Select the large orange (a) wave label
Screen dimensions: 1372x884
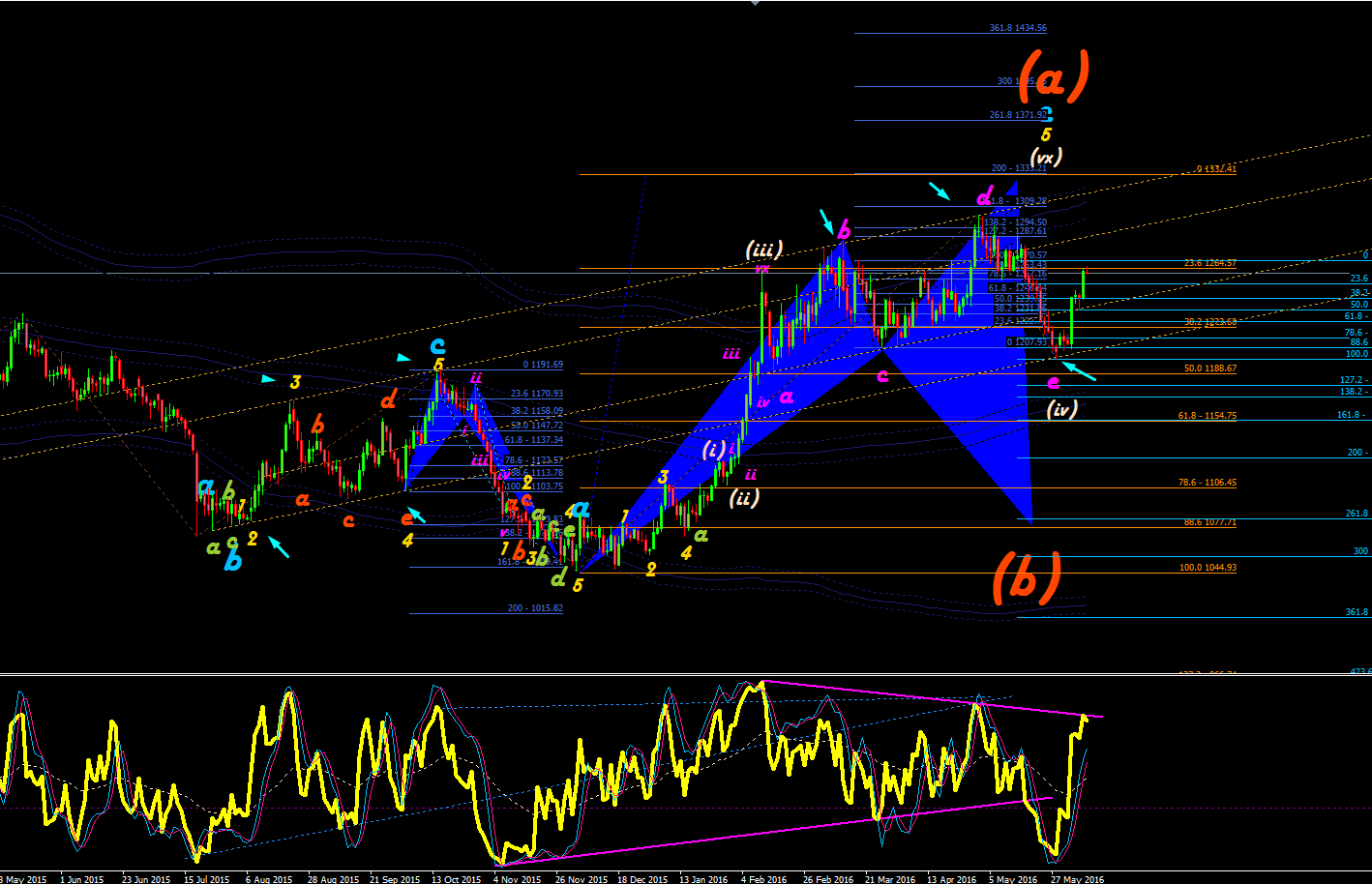coord(1055,75)
